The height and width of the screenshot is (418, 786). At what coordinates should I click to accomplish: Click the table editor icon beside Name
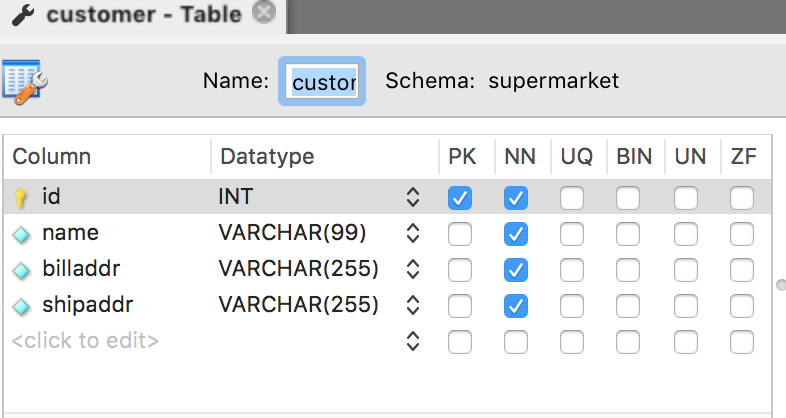point(26,82)
